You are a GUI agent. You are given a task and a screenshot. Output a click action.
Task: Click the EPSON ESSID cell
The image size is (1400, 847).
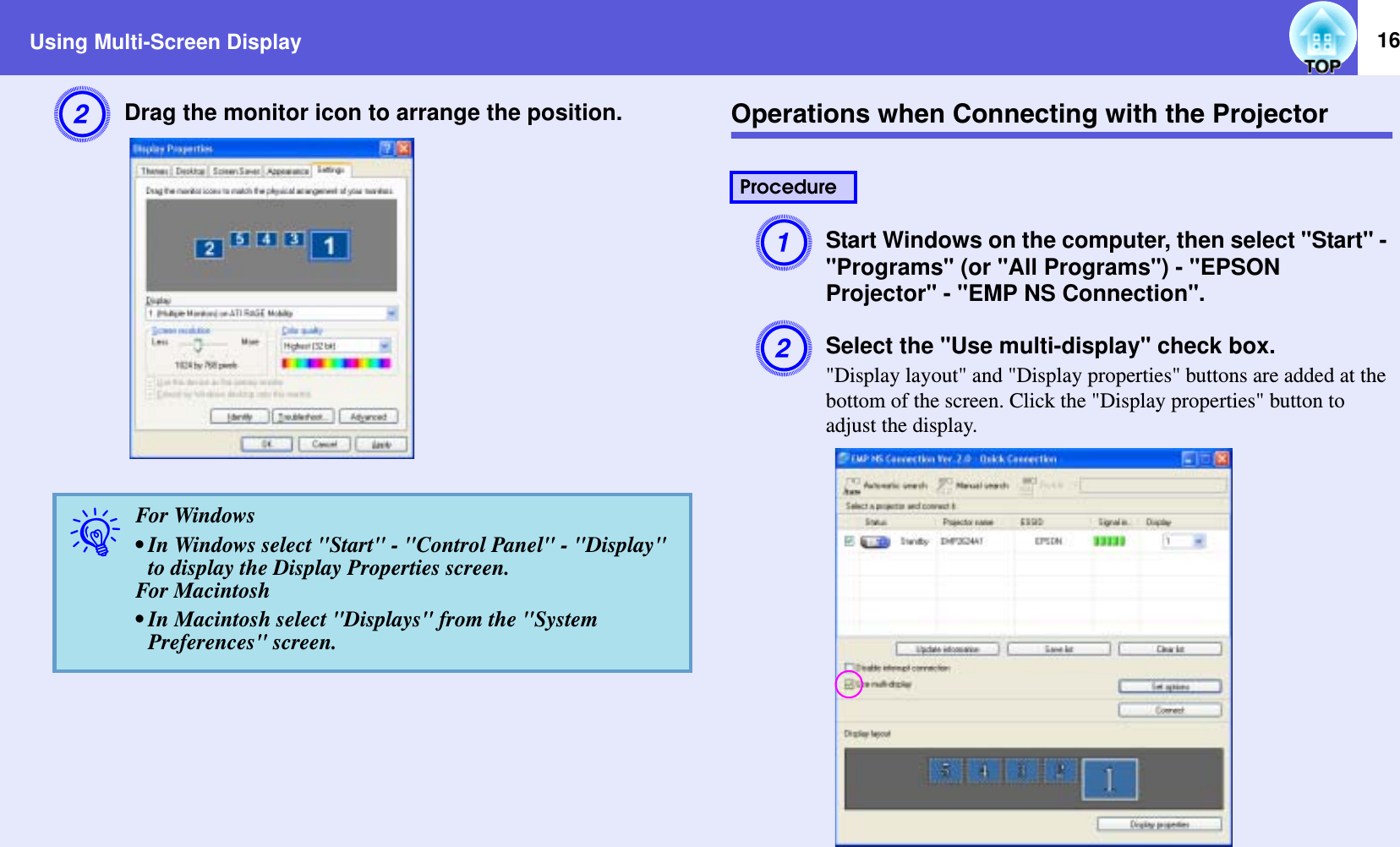[x=1048, y=541]
